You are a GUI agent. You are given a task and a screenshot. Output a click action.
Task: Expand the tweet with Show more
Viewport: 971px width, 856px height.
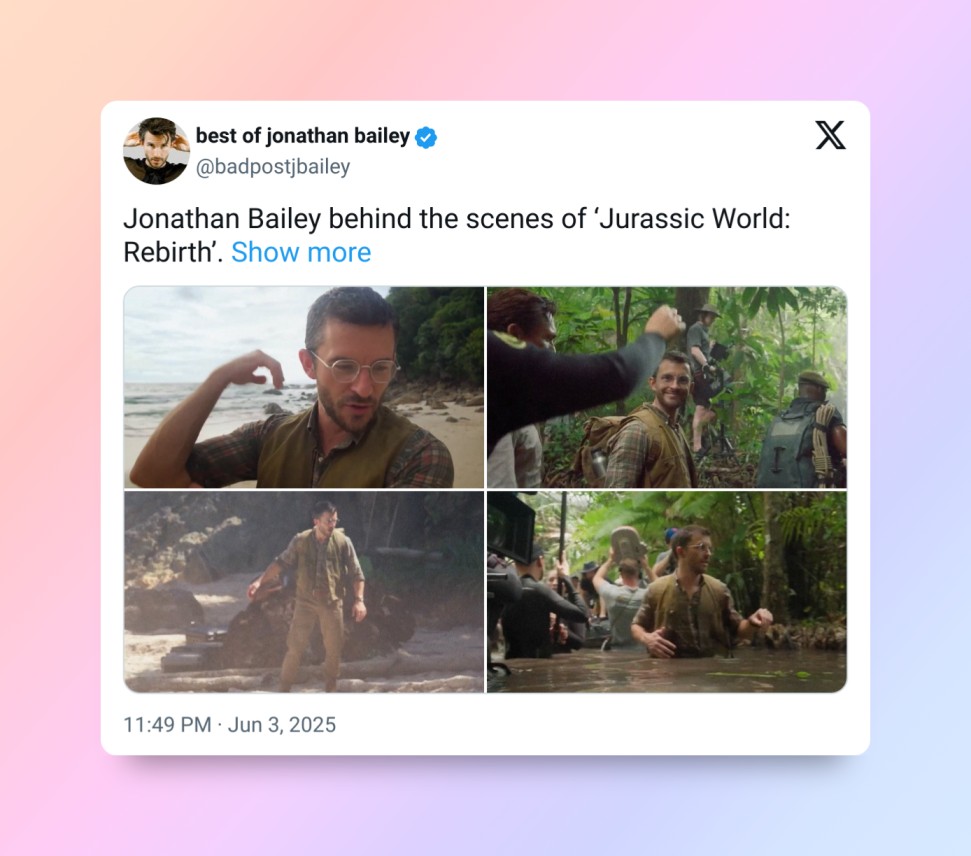tap(300, 252)
